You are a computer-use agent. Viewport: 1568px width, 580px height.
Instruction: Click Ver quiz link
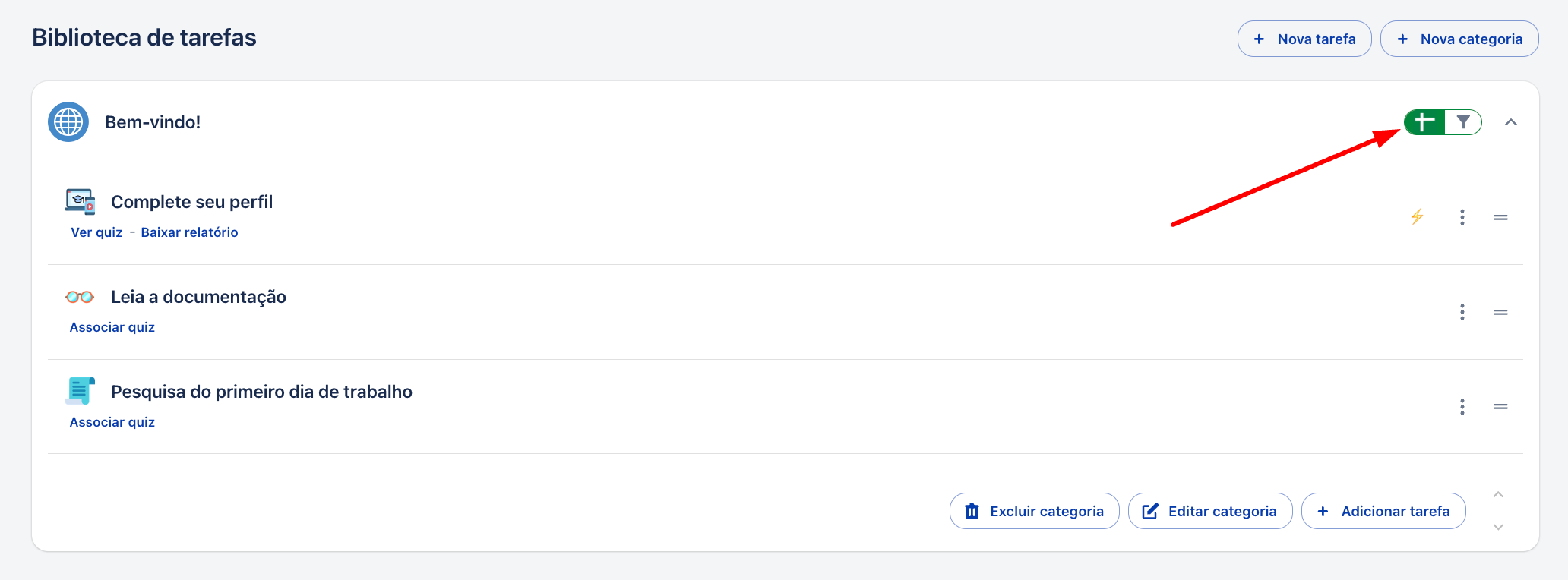coord(96,232)
